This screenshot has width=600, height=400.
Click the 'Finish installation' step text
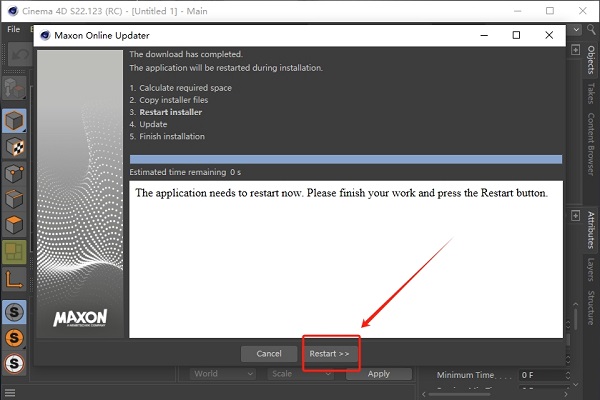[x=172, y=136]
